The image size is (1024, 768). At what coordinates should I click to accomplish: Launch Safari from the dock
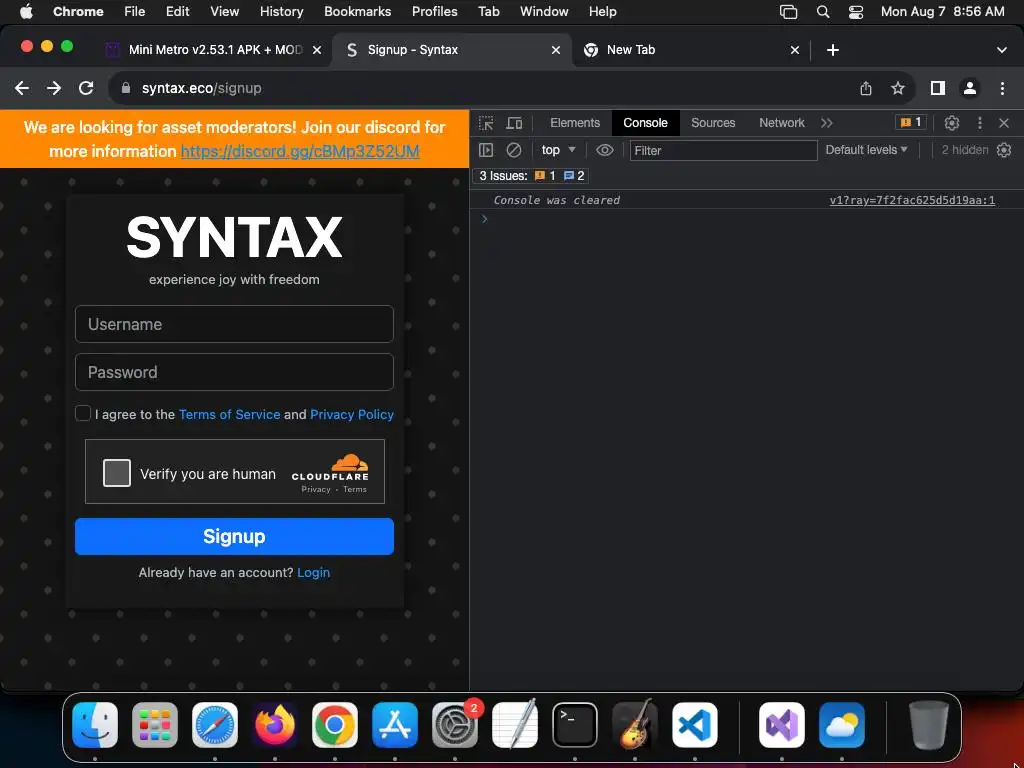(x=215, y=725)
